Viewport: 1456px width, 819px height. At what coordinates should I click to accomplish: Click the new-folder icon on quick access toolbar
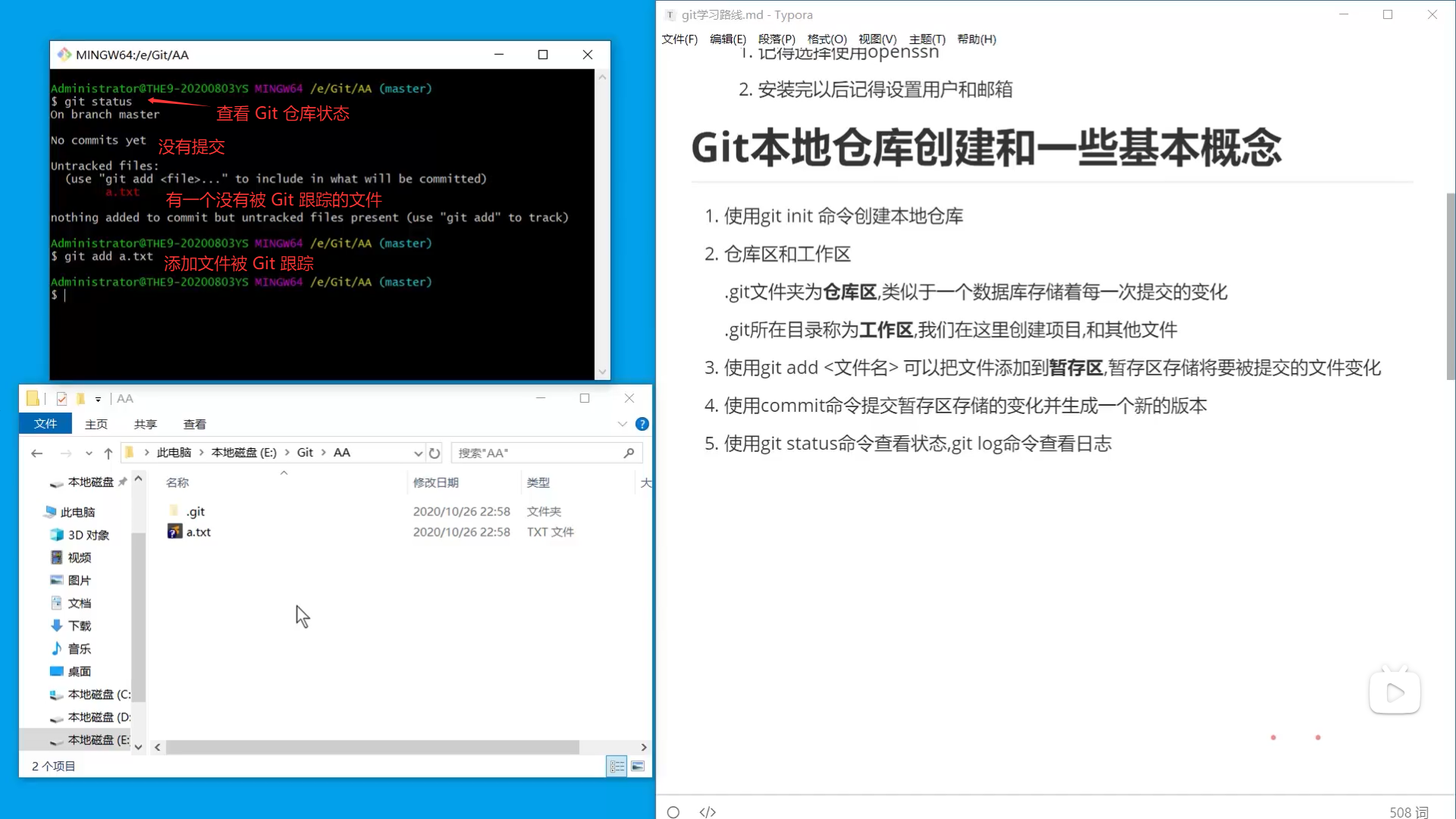[x=81, y=397]
